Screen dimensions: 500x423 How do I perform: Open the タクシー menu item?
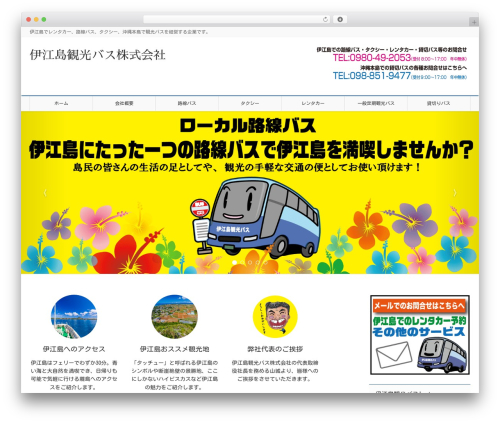(250, 104)
